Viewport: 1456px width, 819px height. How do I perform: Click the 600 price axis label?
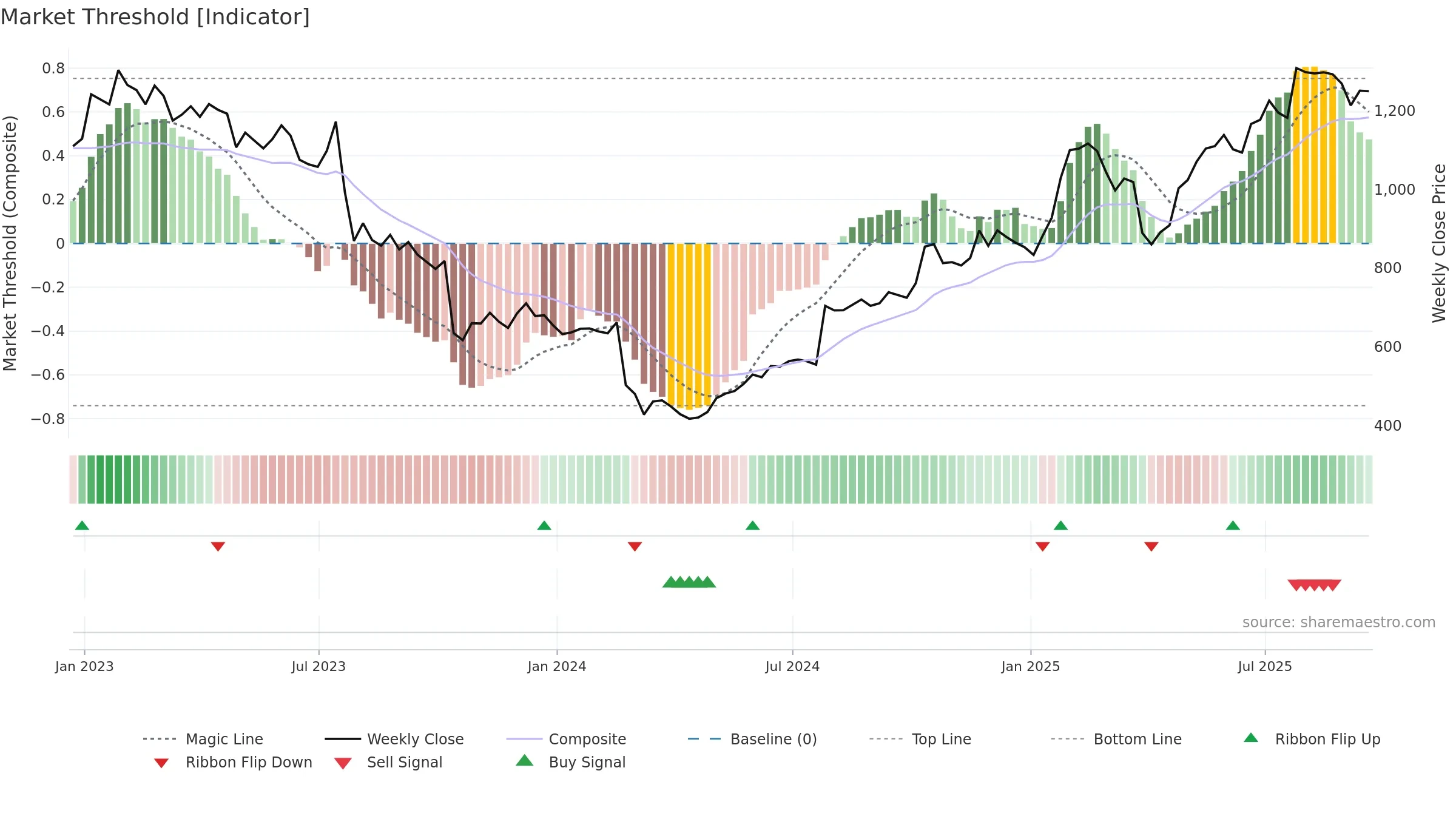[1388, 347]
